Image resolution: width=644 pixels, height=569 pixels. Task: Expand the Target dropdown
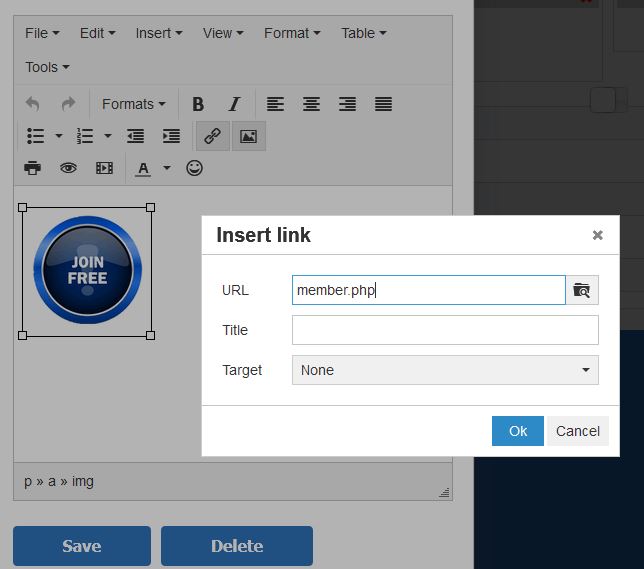click(445, 370)
